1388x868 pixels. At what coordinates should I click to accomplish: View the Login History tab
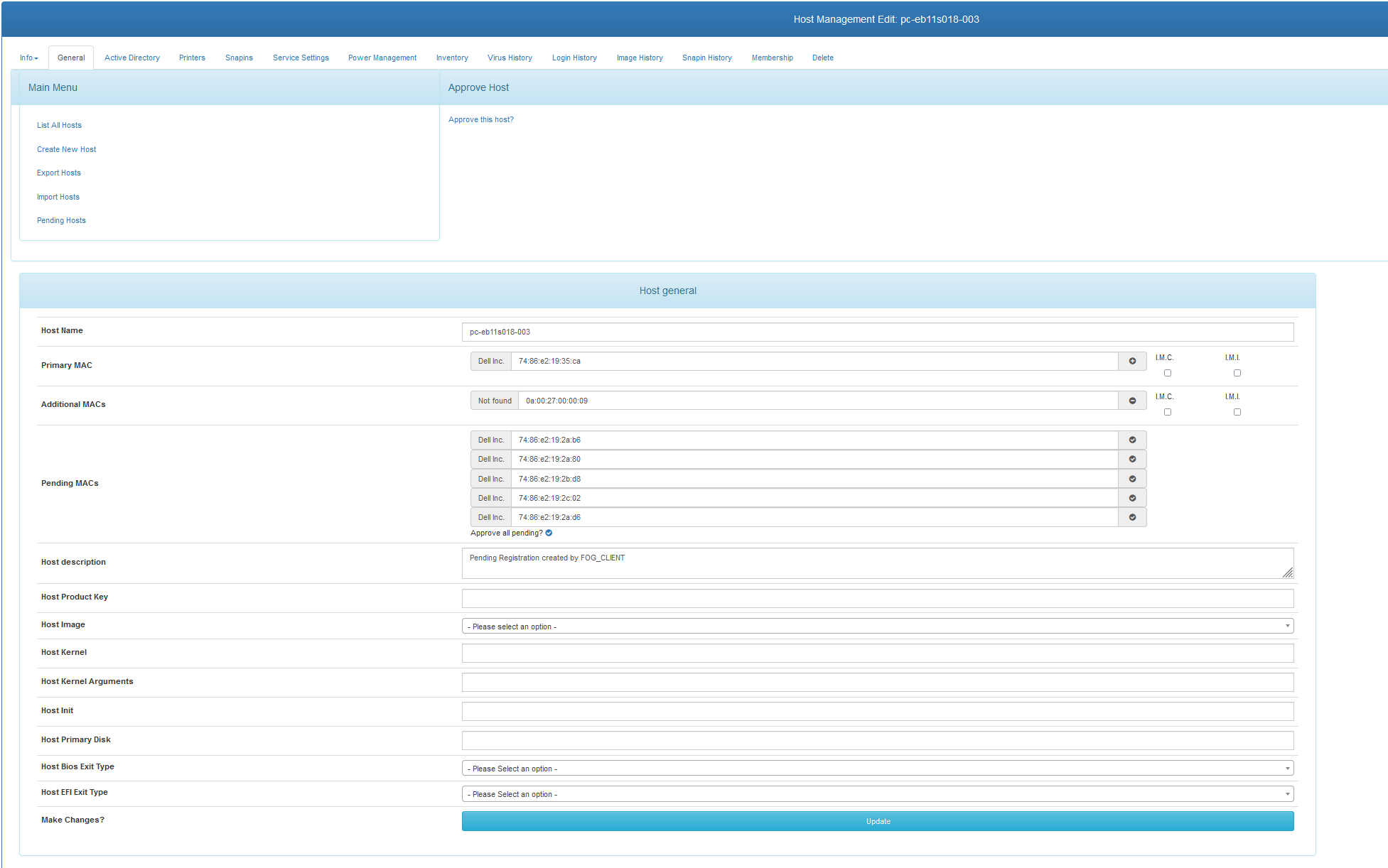(574, 58)
